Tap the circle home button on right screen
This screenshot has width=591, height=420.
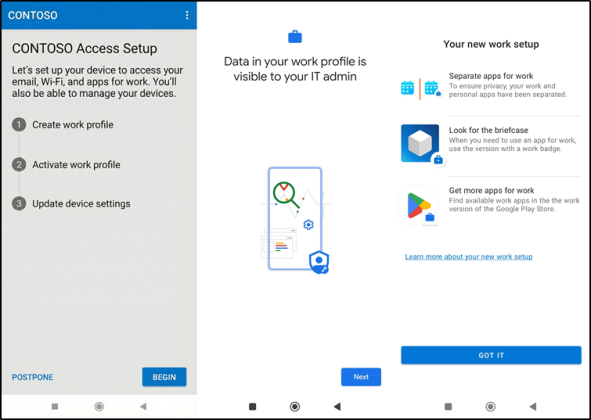tap(490, 406)
